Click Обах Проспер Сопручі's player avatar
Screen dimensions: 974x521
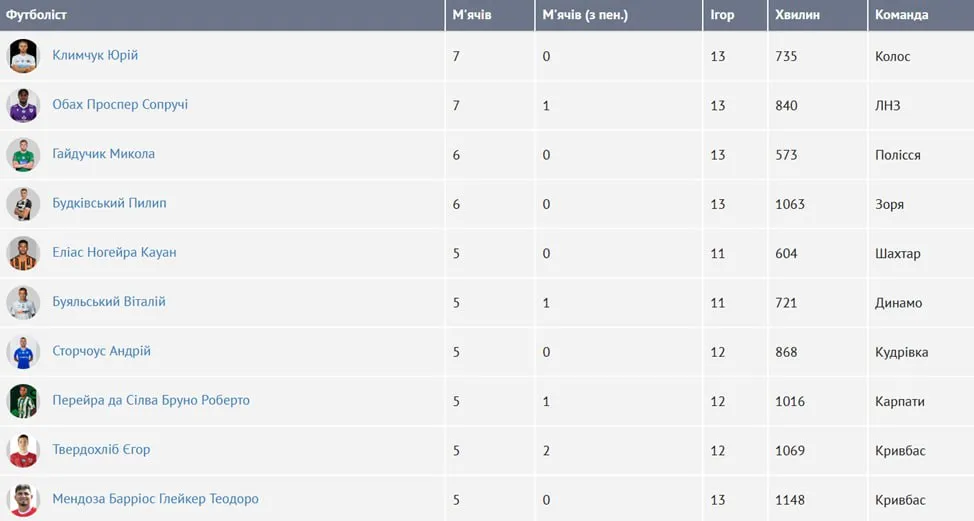[x=22, y=105]
